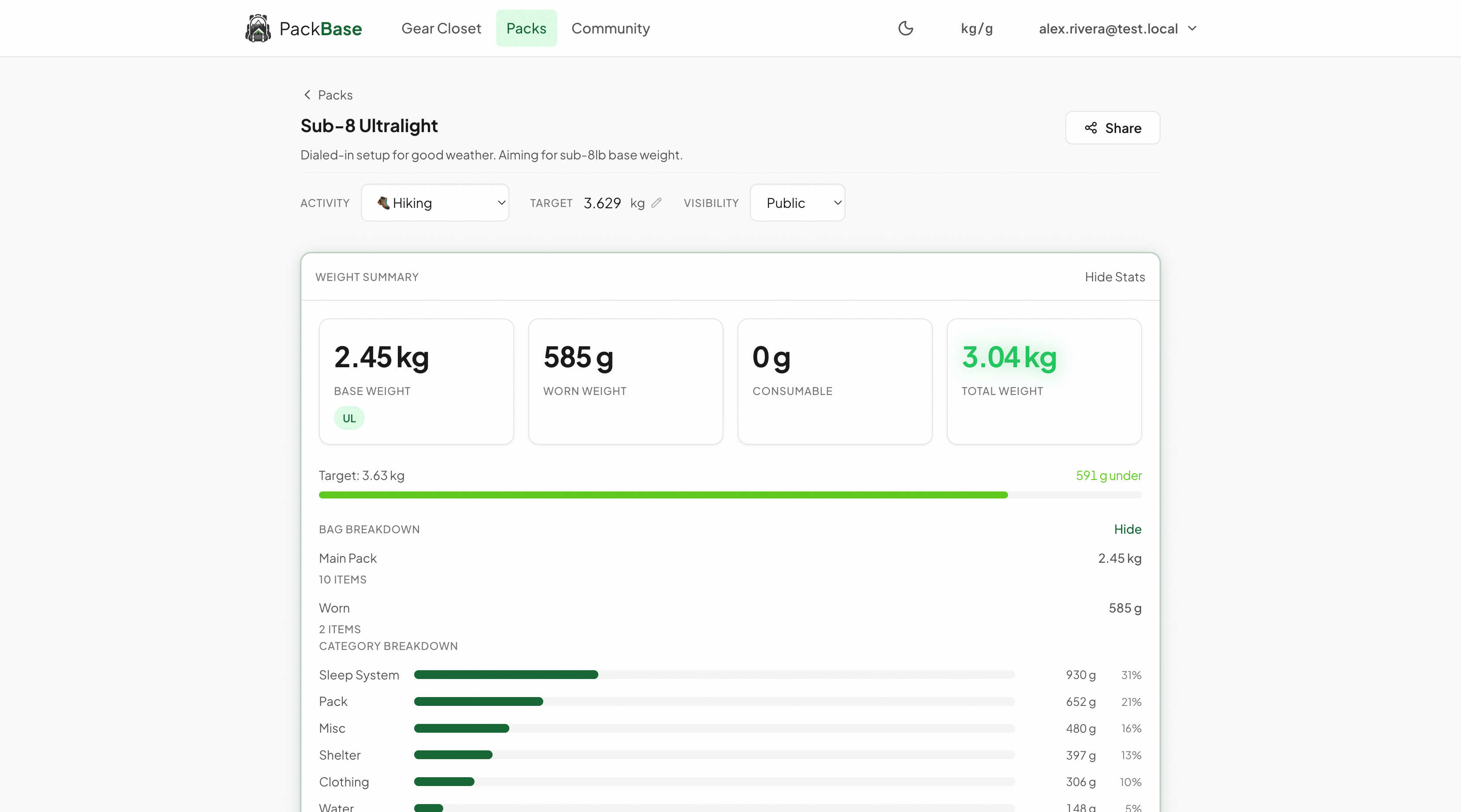Click the CATEGORY BREAKDOWN heading
The width and height of the screenshot is (1461, 812).
tap(388, 646)
